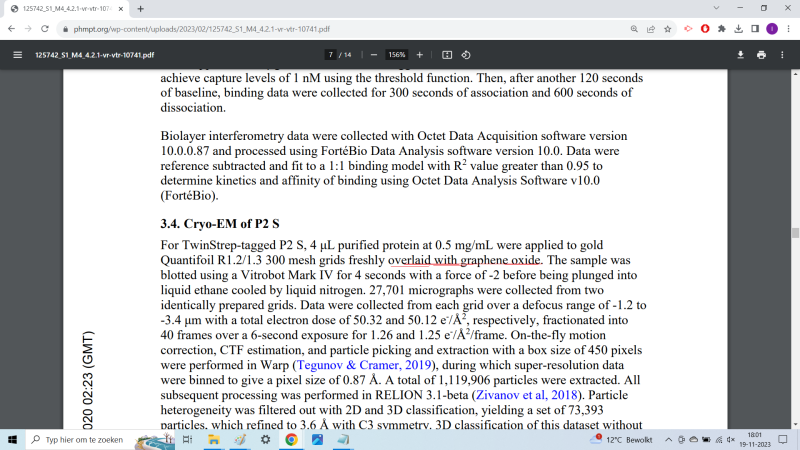Click the address bar URL
Screen dimensions: 800x450
(202, 29)
